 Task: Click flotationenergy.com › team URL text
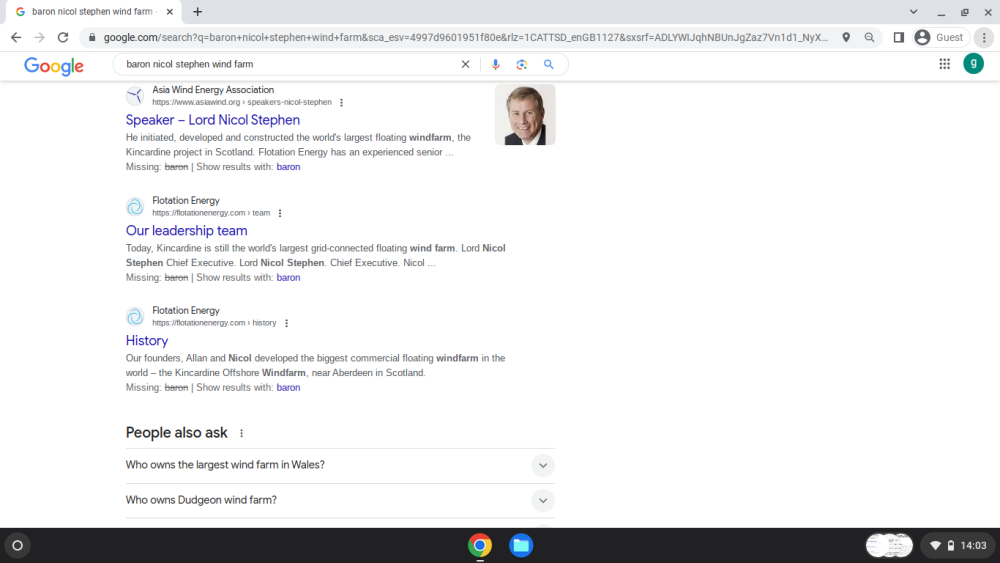point(211,213)
